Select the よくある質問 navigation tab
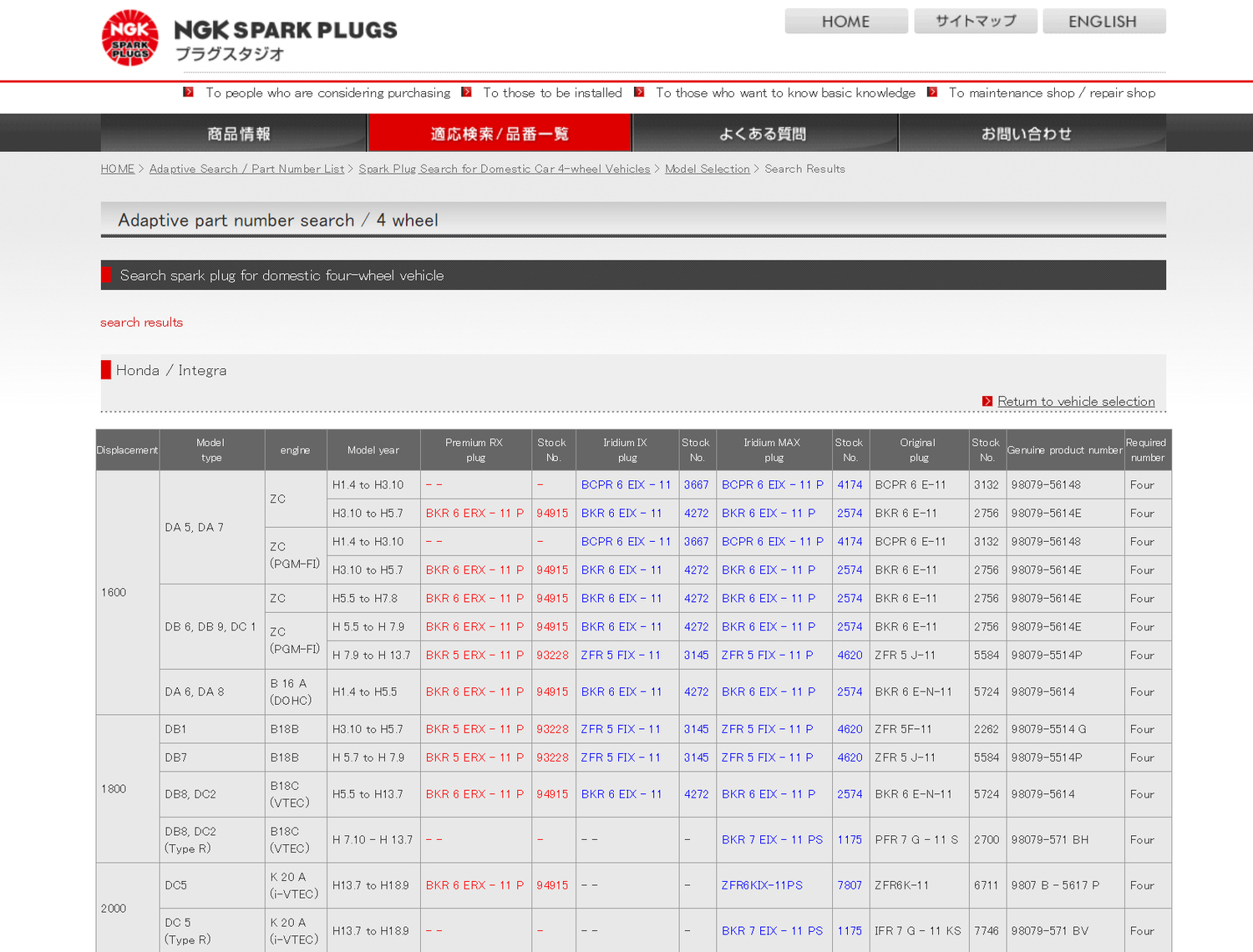 (765, 133)
